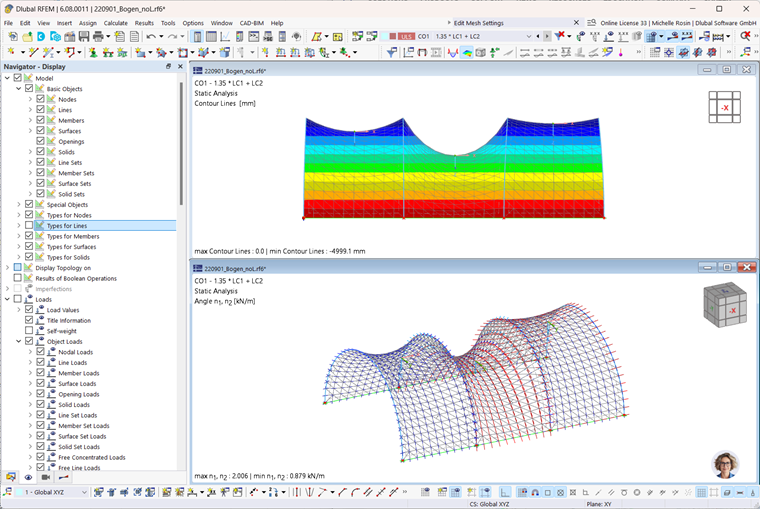The height and width of the screenshot is (509, 760).
Task: Check the Results of Boolean Operations box
Action: 18,278
